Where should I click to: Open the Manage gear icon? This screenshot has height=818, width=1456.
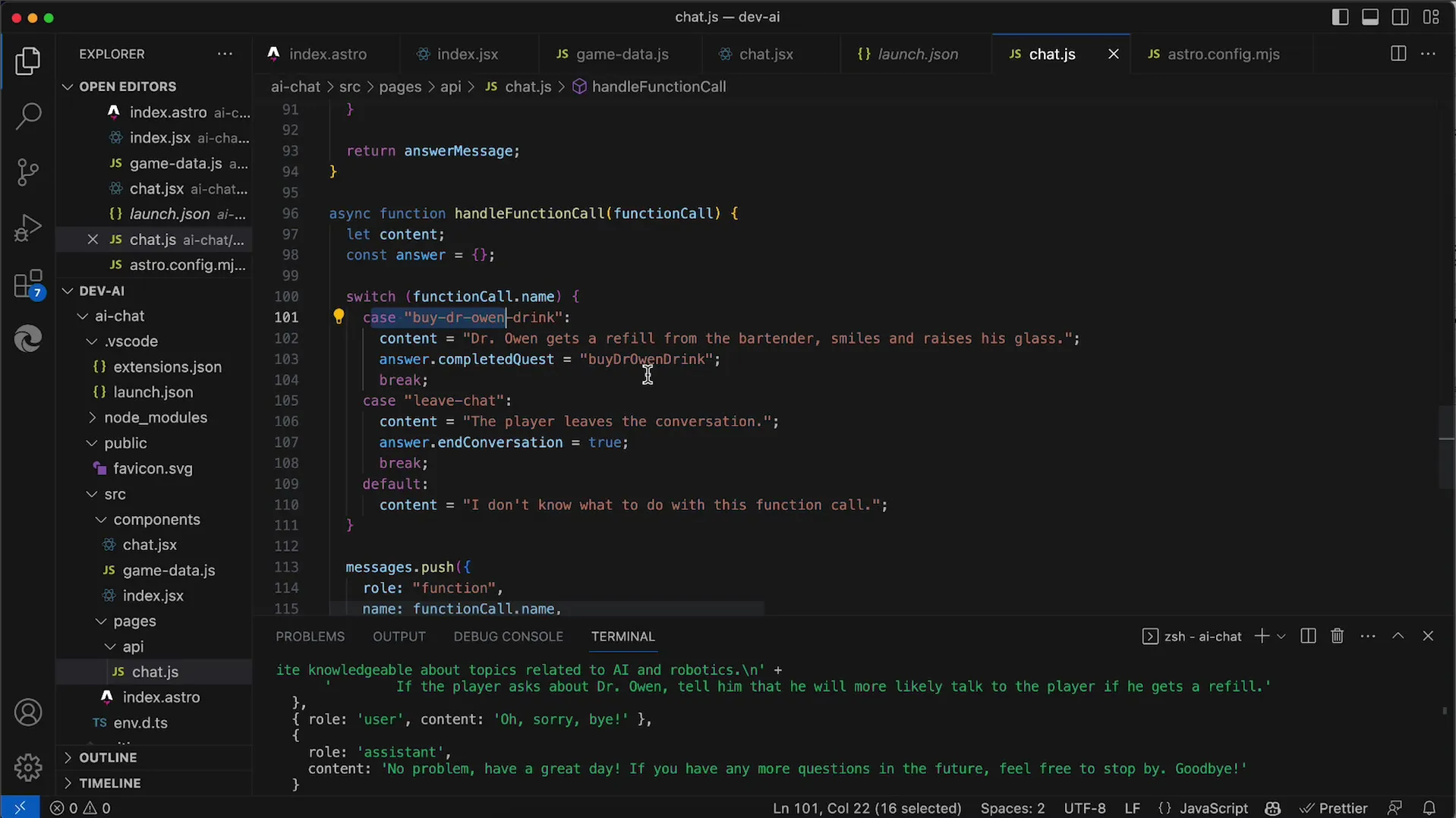tap(28, 767)
